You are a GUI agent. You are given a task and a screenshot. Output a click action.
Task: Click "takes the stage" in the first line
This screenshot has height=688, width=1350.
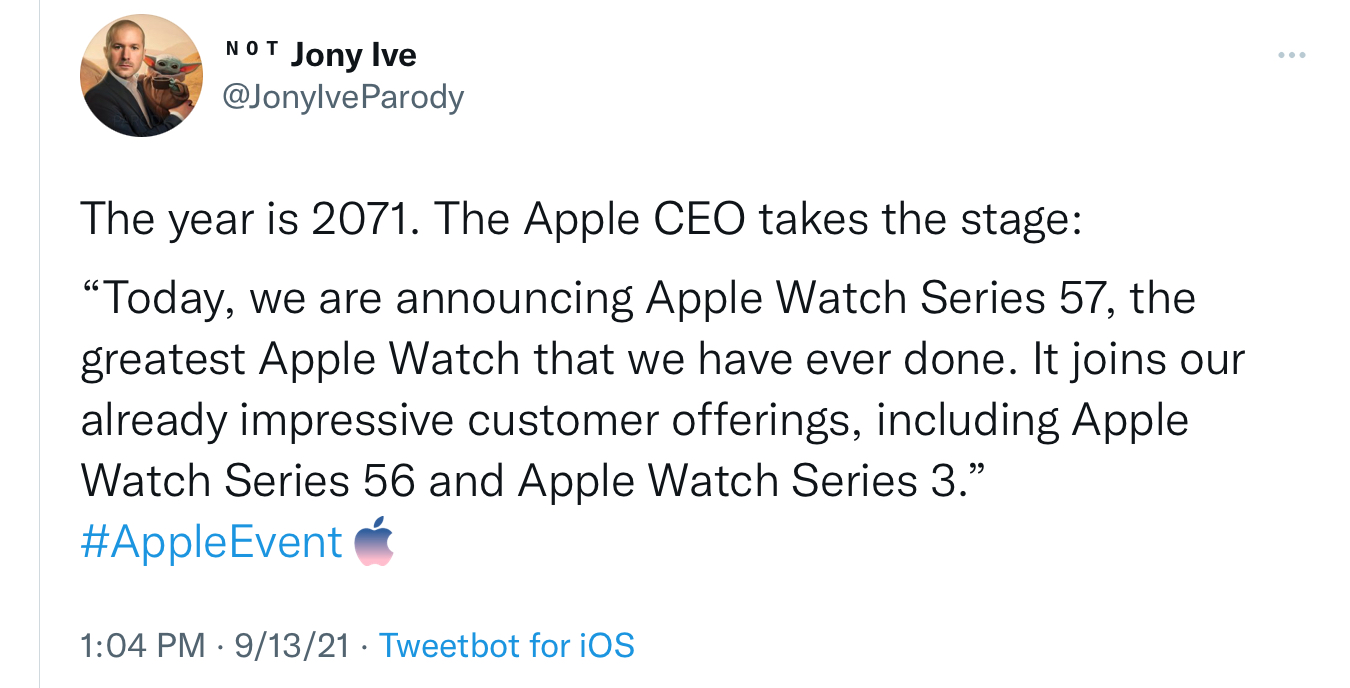coord(920,219)
